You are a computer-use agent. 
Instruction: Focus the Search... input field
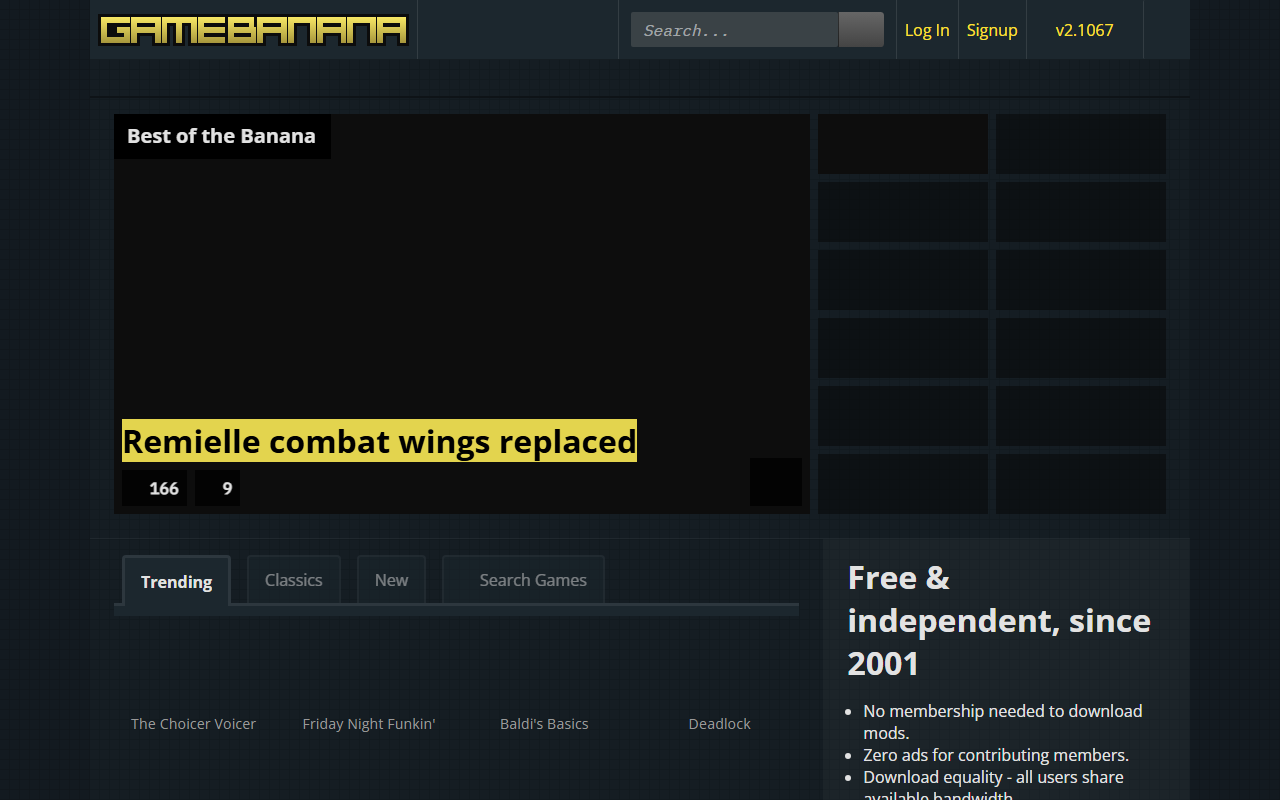click(734, 30)
